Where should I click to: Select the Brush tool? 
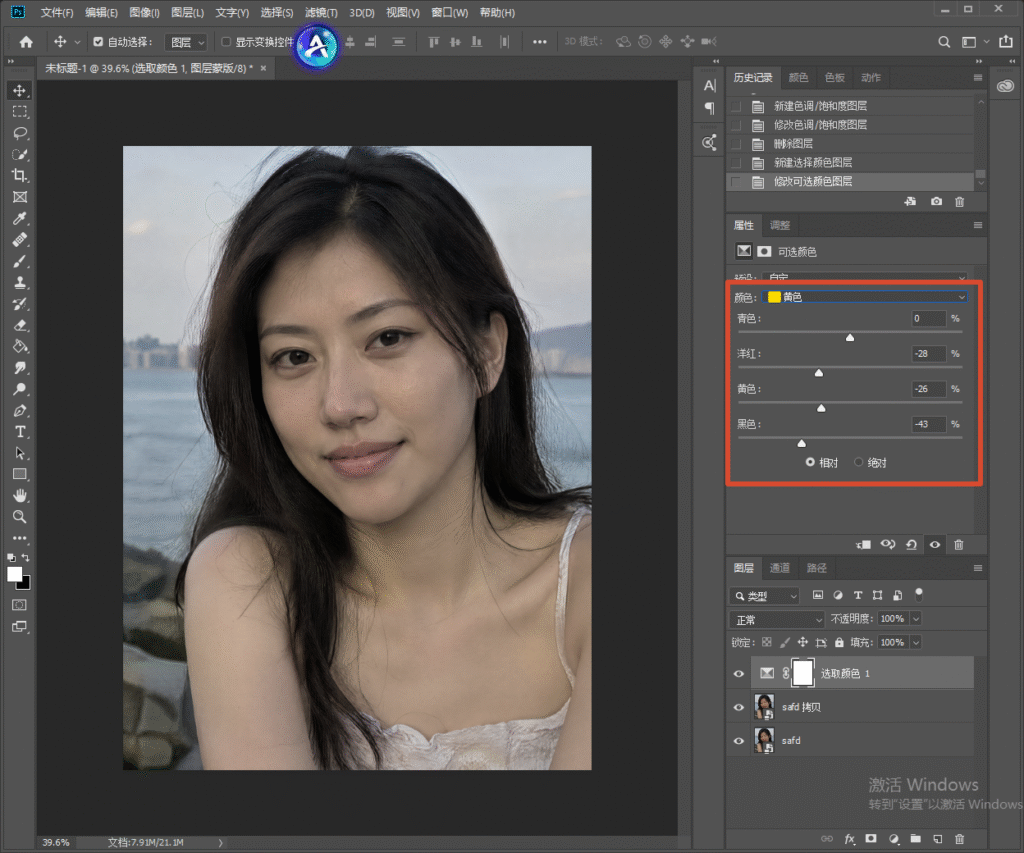[x=20, y=261]
